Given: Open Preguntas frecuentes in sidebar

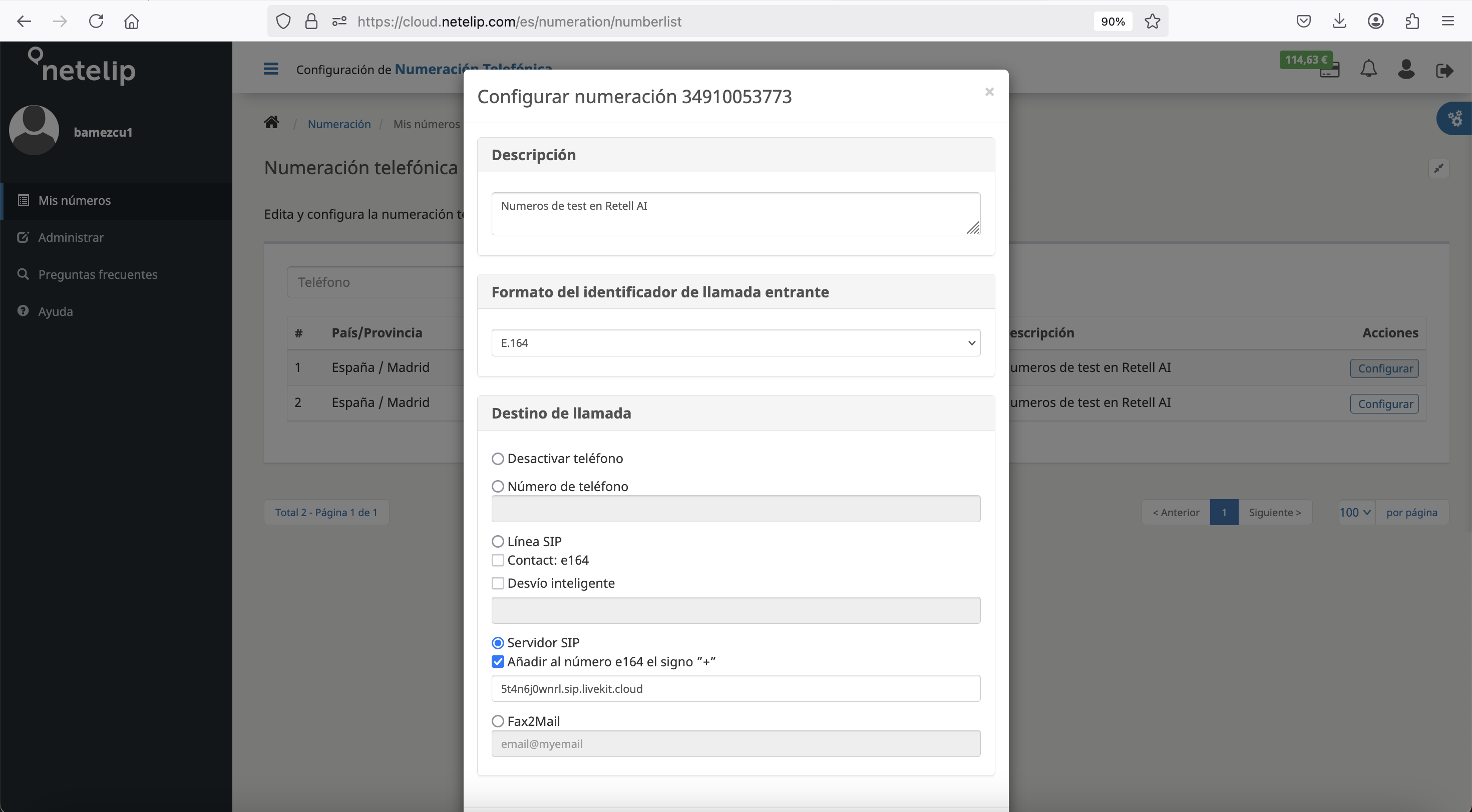Looking at the screenshot, I should pyautogui.click(x=98, y=274).
